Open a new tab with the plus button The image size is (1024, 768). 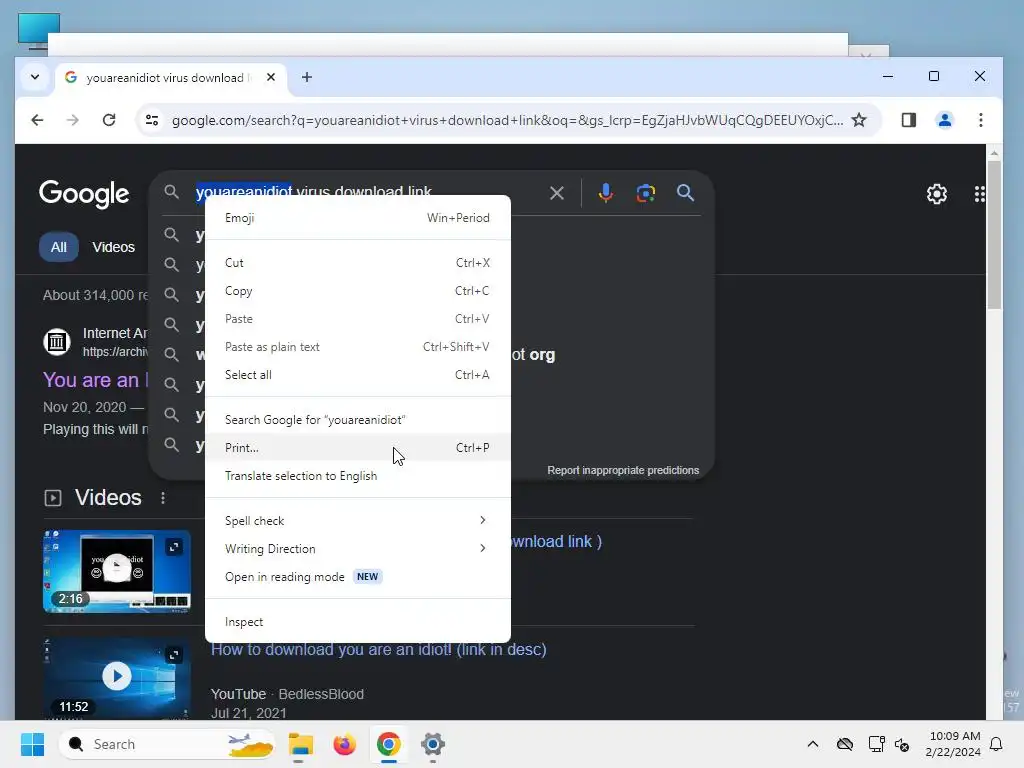tap(306, 77)
